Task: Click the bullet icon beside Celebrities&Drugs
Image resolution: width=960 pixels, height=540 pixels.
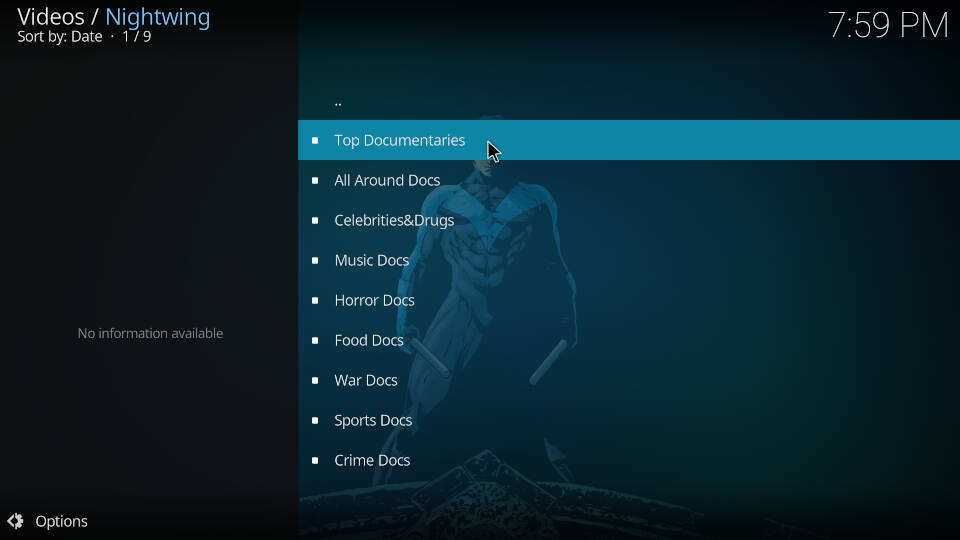Action: [x=315, y=220]
